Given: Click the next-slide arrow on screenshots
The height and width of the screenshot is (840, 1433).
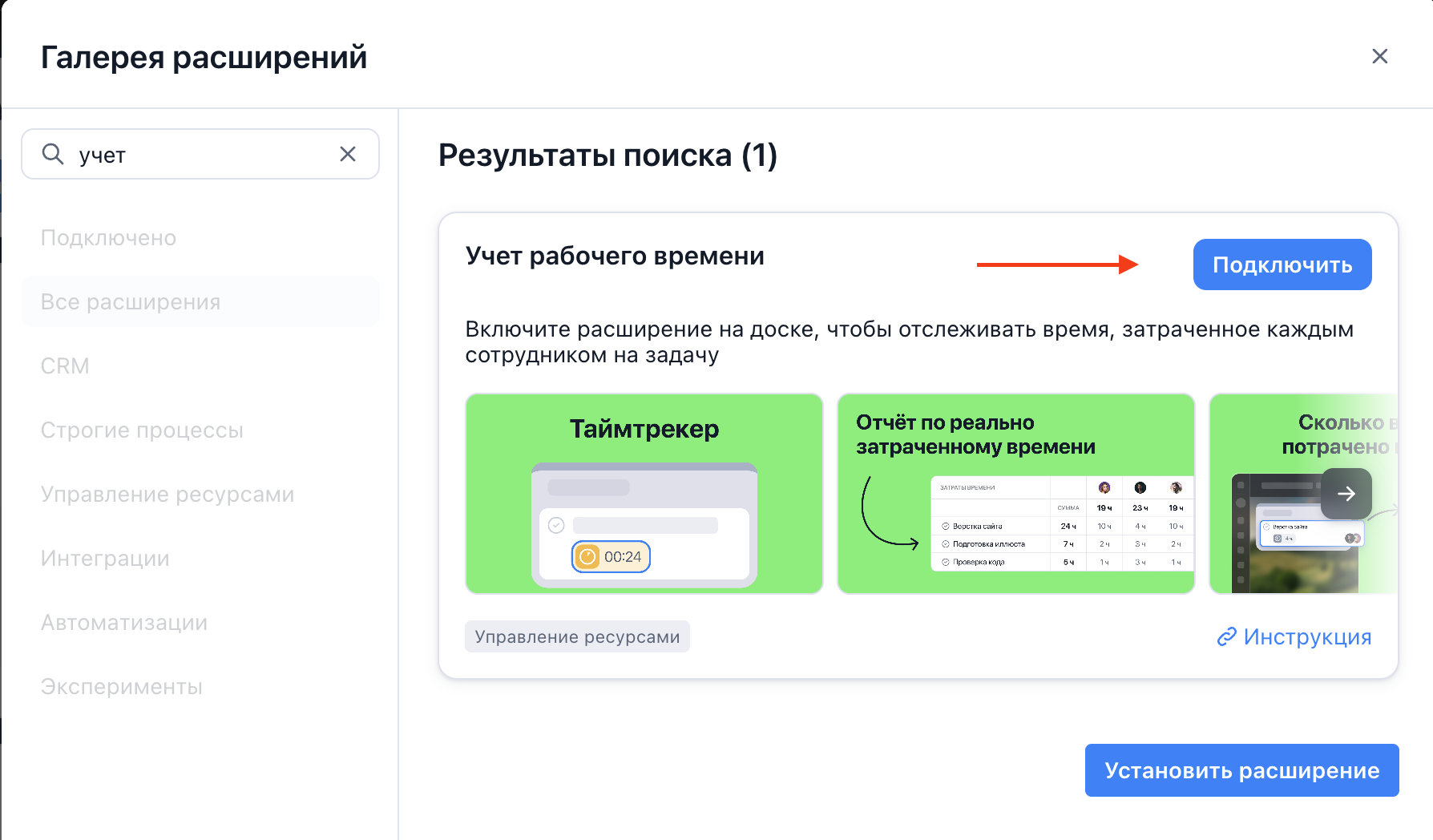Looking at the screenshot, I should tap(1346, 494).
